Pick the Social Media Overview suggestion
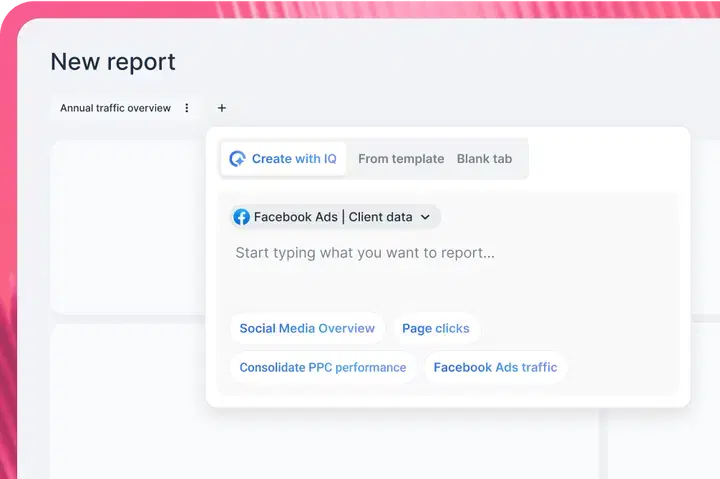720x479 pixels. 307,328
